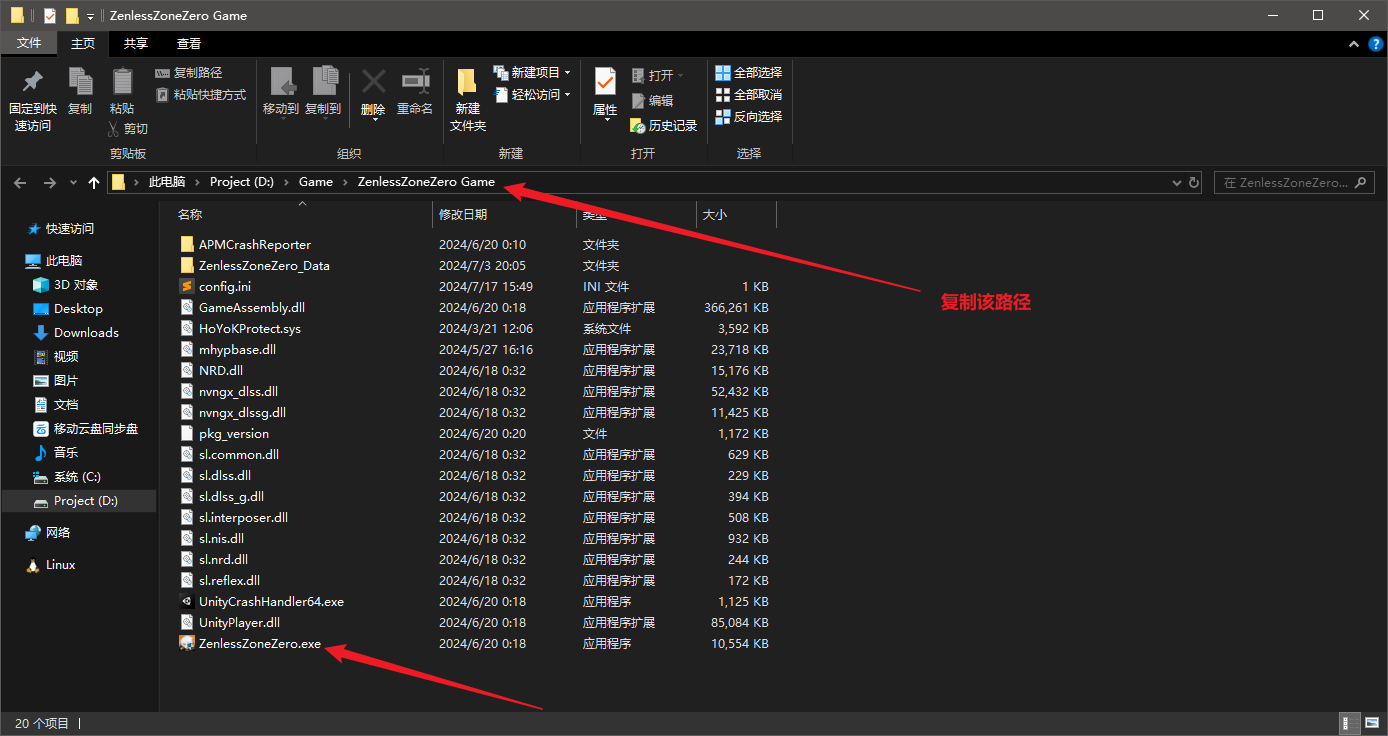
Task: Open 新建文件夹 to create a folder
Action: [465, 95]
